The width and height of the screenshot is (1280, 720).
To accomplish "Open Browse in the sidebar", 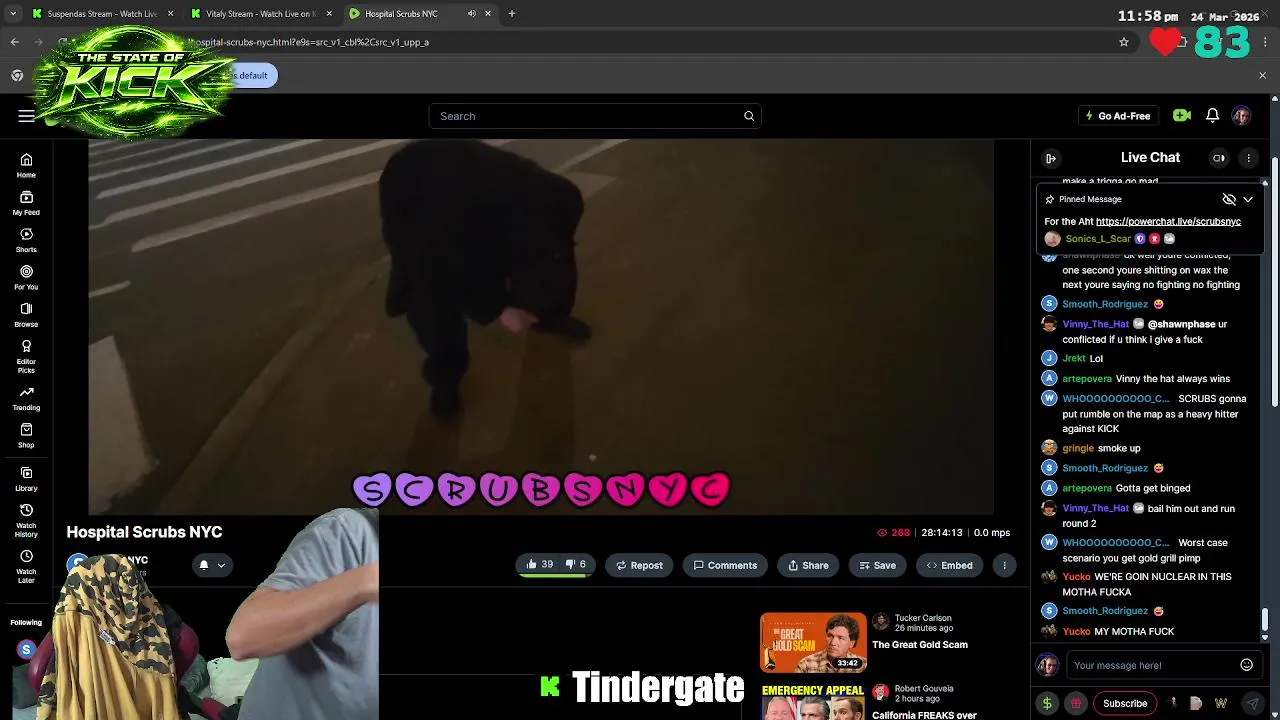I will 26,315.
